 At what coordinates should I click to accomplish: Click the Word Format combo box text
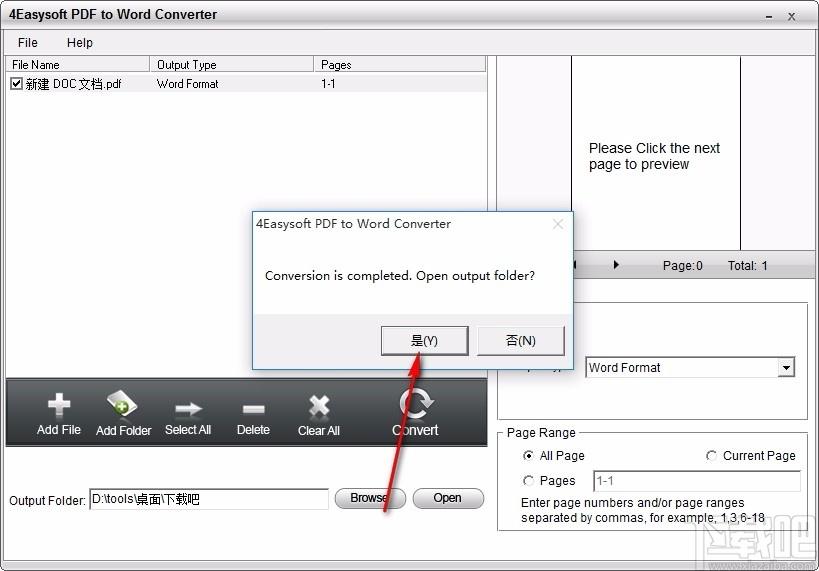coord(625,367)
